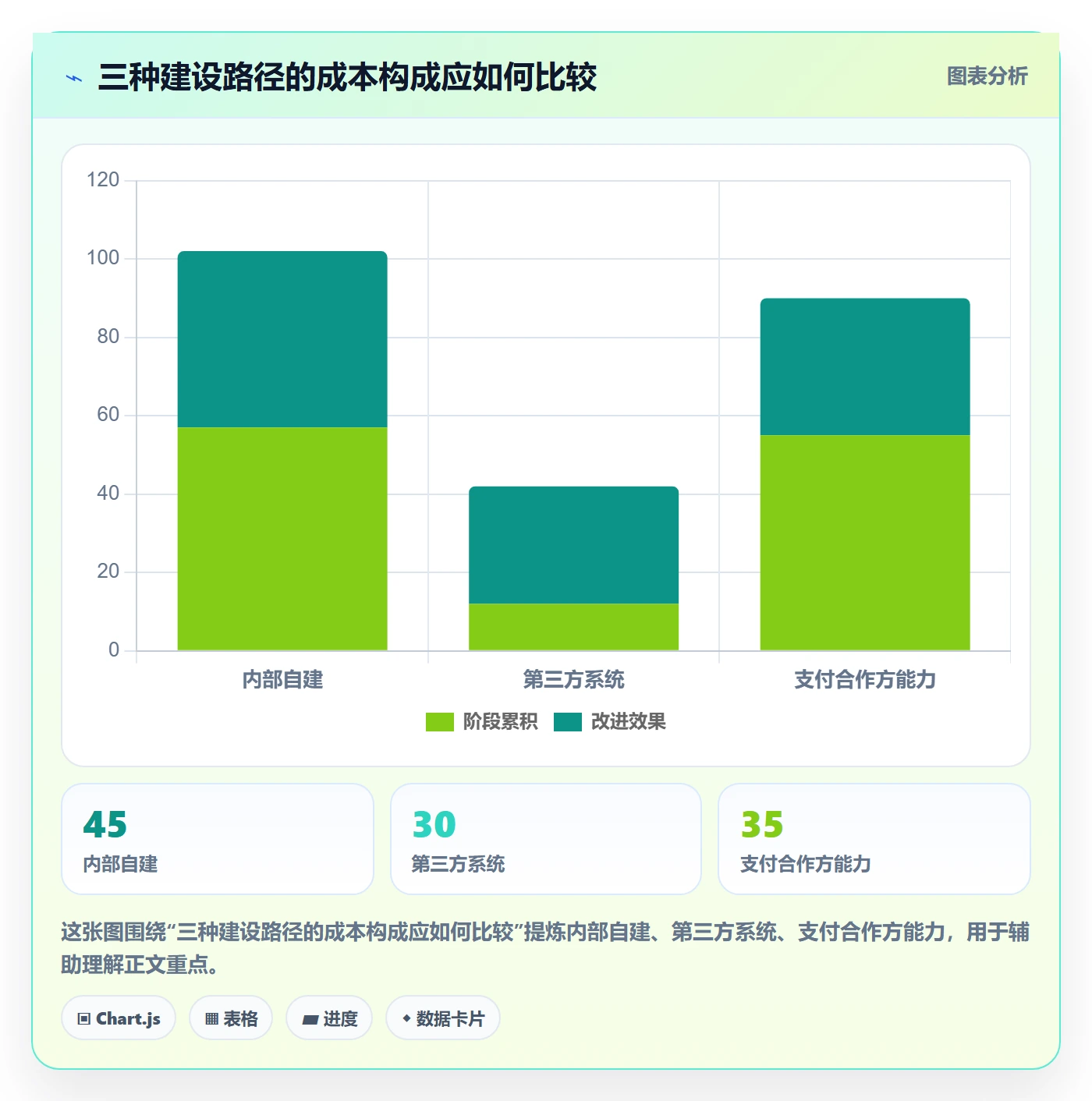Click the number 35 in the third card
This screenshot has height=1101, width=1092.
point(762,825)
